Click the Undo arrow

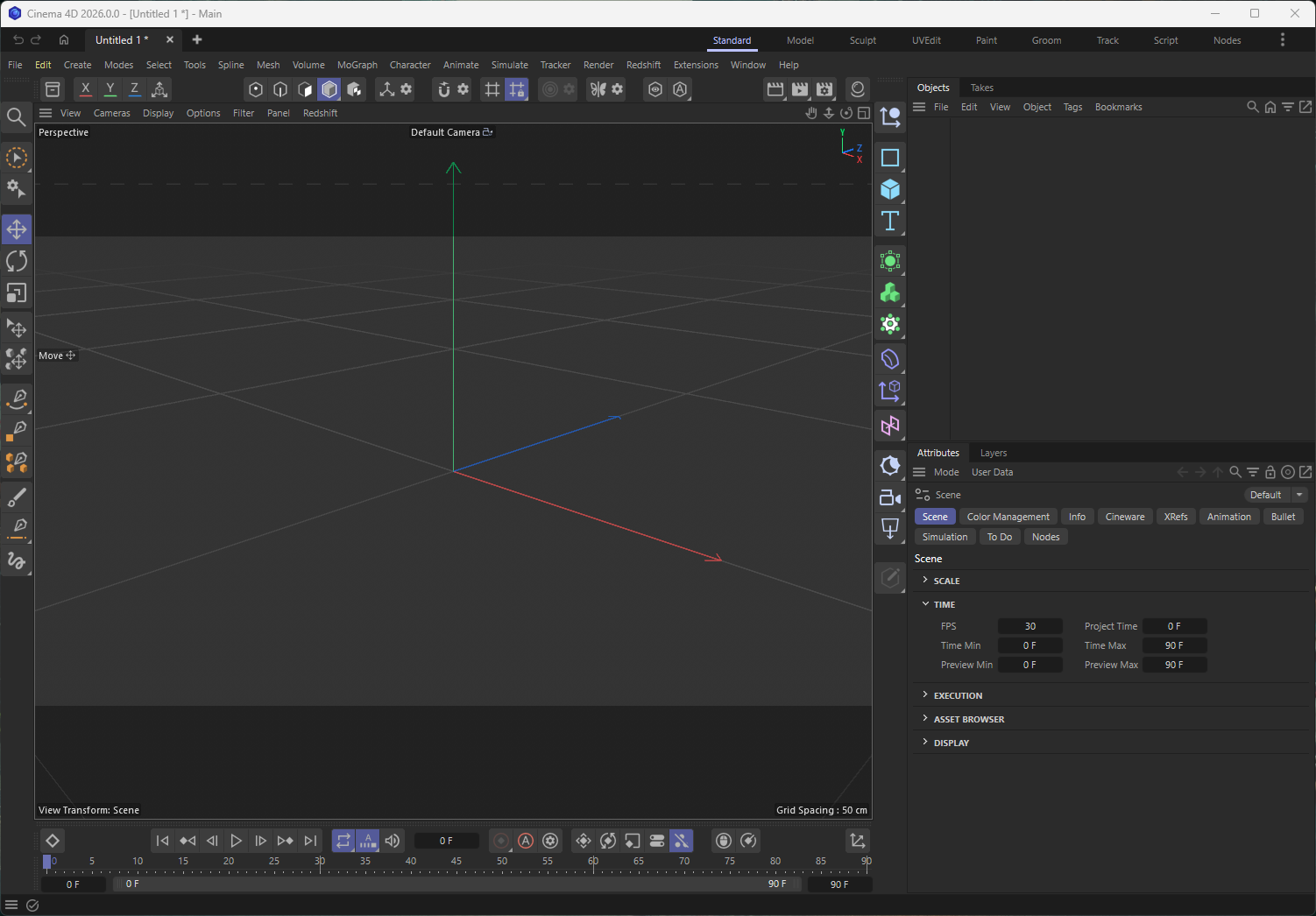[x=18, y=39]
